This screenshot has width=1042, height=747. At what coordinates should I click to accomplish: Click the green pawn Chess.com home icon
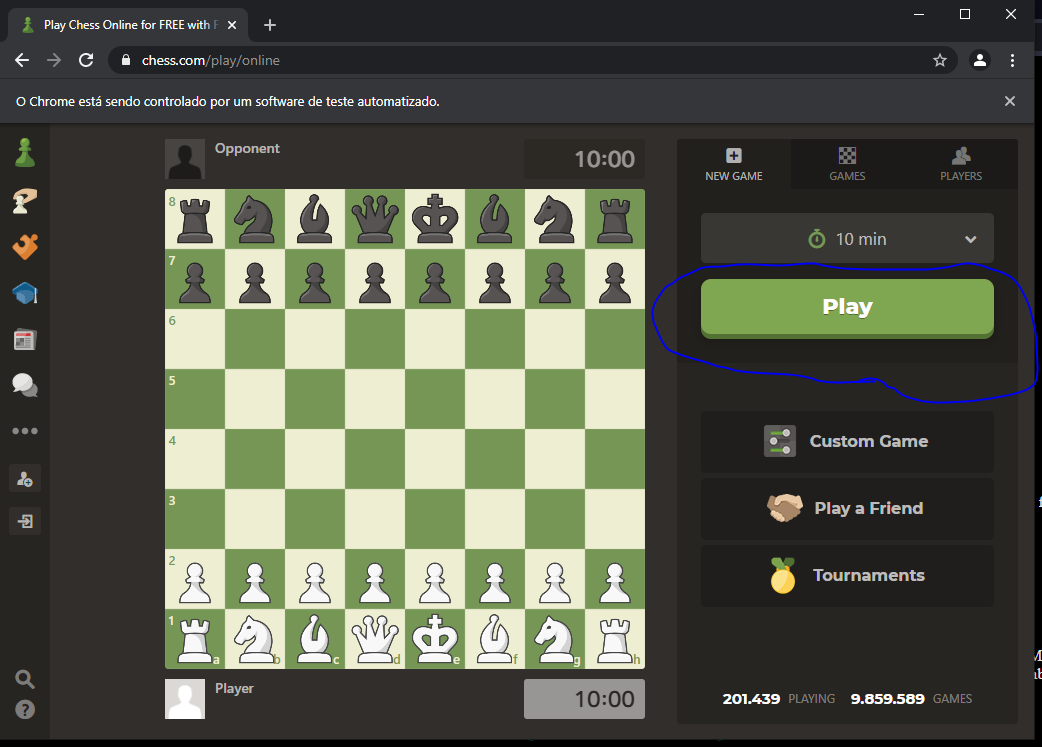coord(25,153)
